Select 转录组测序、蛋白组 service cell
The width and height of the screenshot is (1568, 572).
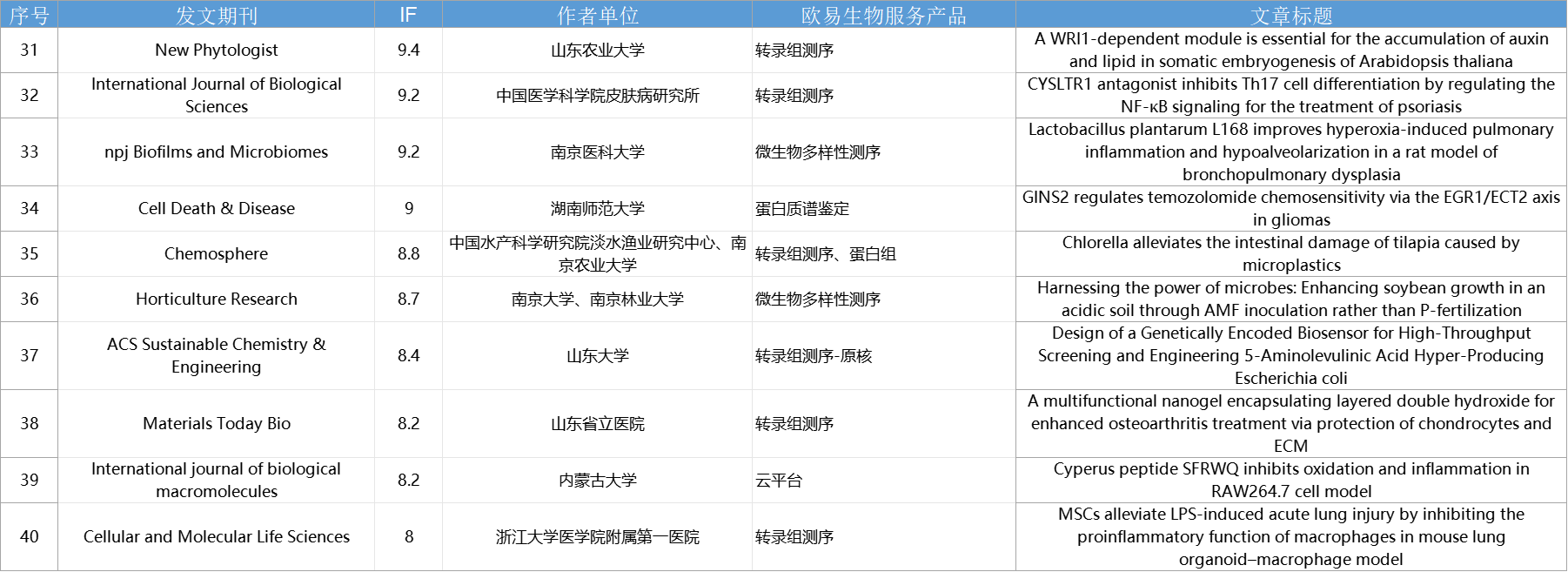pos(884,254)
